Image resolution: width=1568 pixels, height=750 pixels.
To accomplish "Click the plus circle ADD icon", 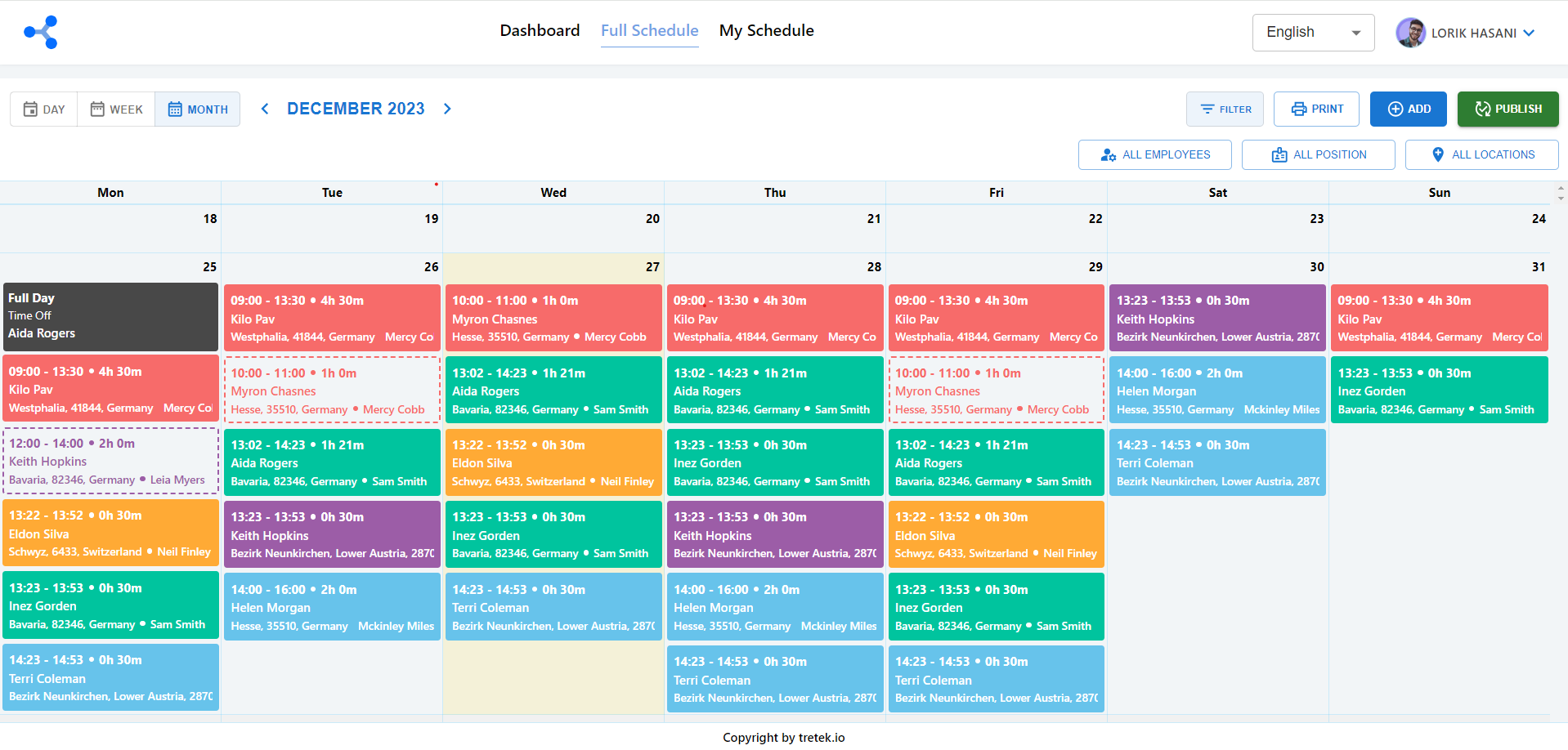I will pyautogui.click(x=1395, y=109).
